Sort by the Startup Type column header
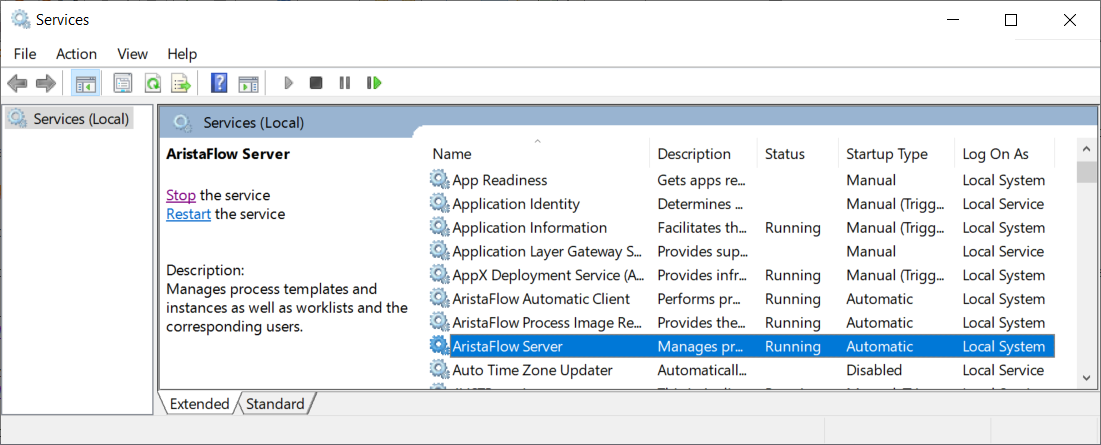This screenshot has height=445, width=1101. click(x=897, y=154)
